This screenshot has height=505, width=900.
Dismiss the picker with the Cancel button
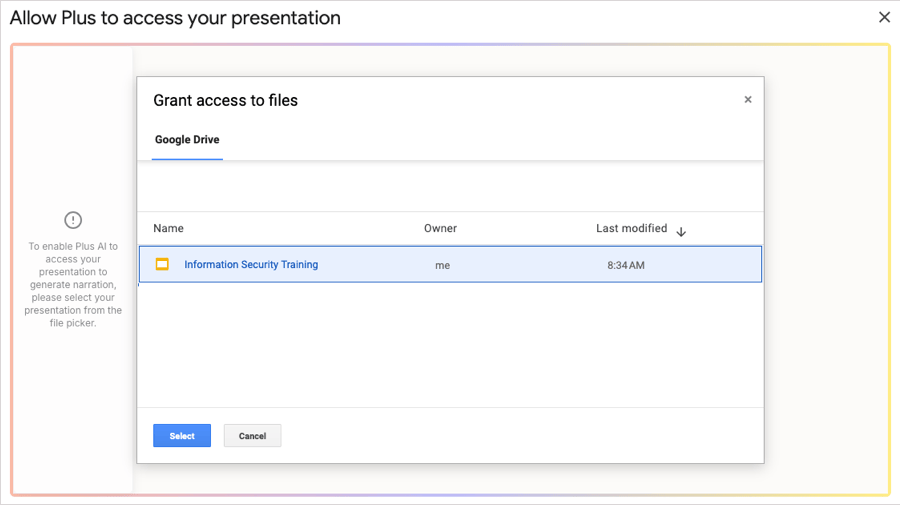[252, 436]
